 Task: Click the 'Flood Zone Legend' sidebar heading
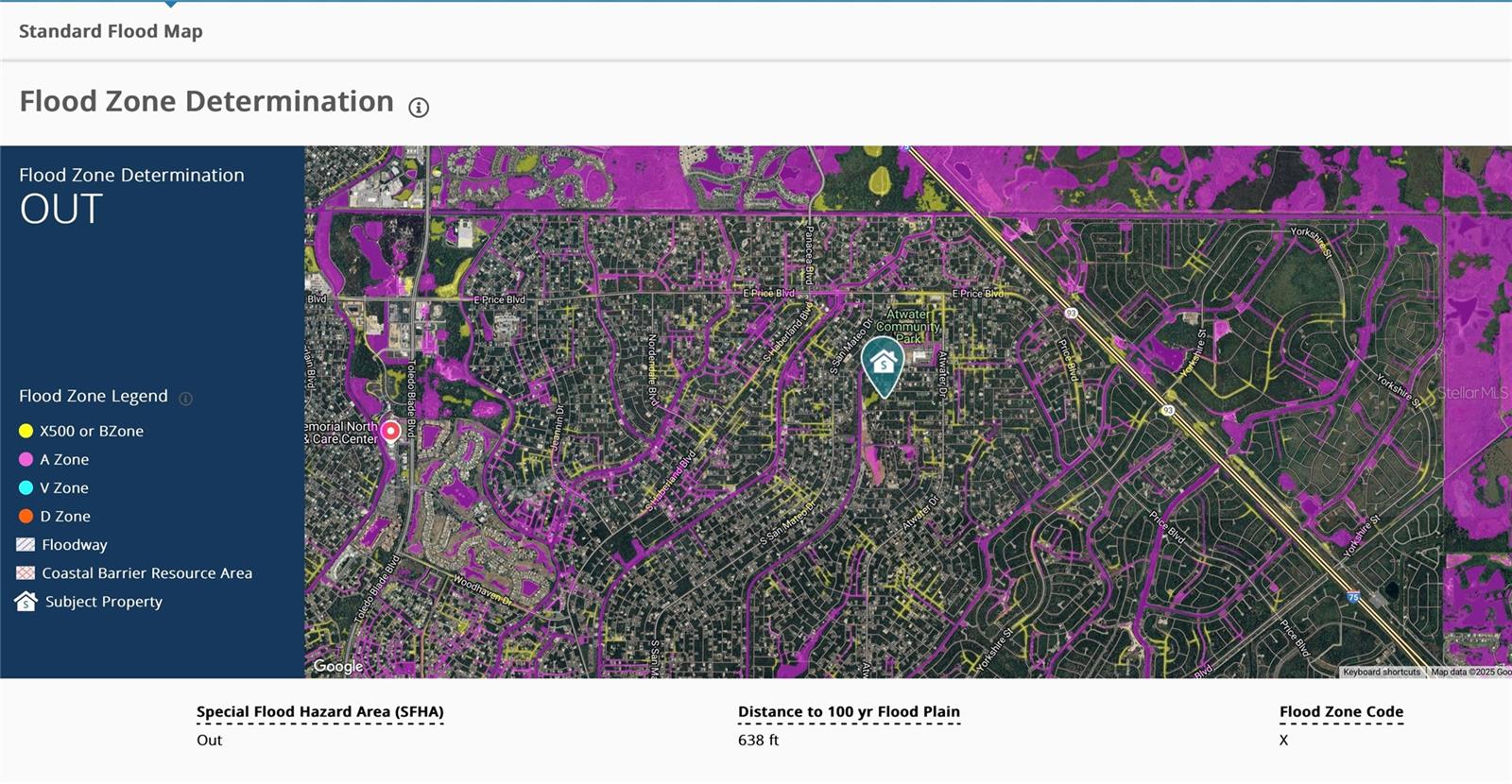(94, 396)
